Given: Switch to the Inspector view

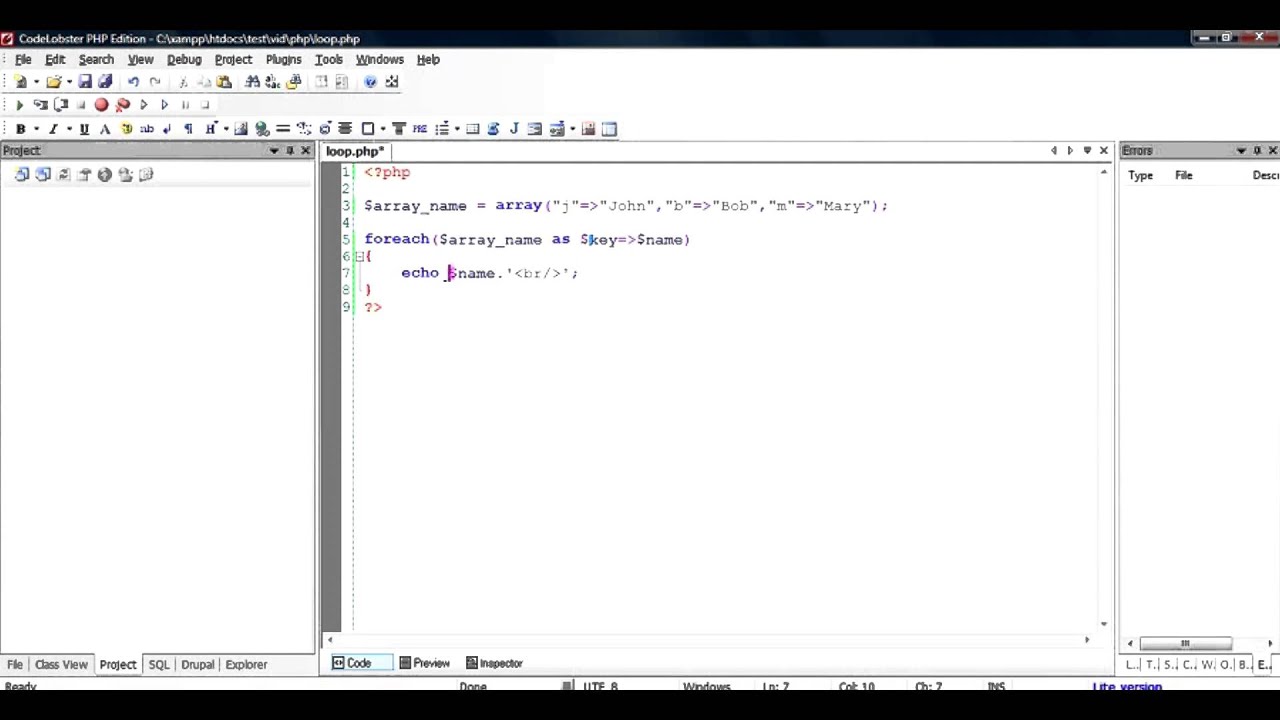Looking at the screenshot, I should pos(494,663).
